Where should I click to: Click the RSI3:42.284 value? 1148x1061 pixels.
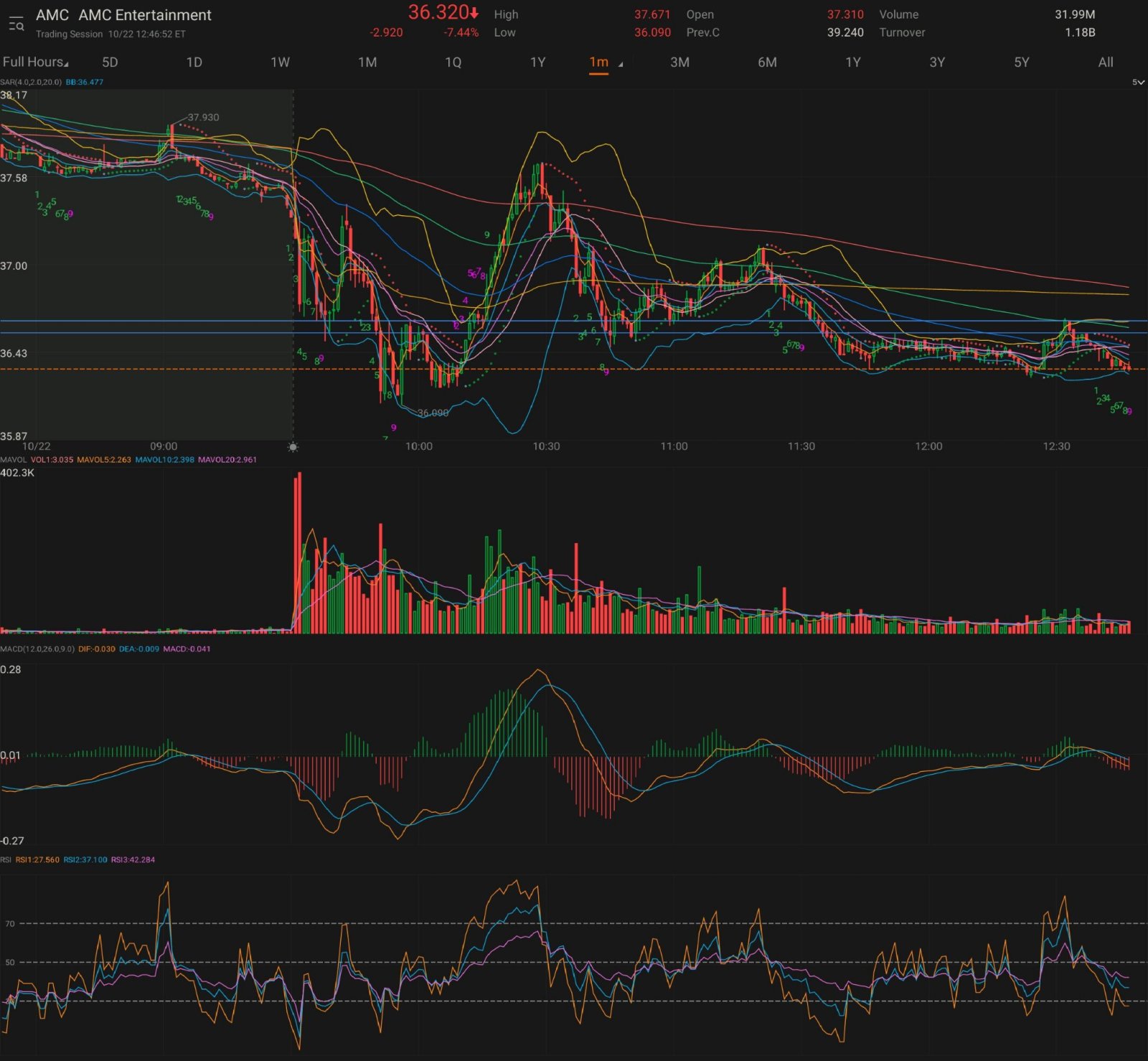[133, 859]
